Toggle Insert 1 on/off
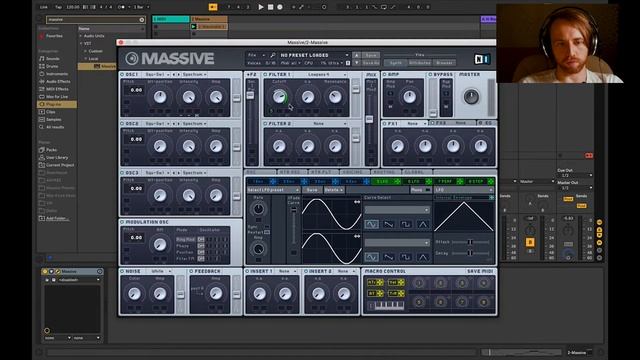Image resolution: width=640 pixels, height=360 pixels. (247, 271)
